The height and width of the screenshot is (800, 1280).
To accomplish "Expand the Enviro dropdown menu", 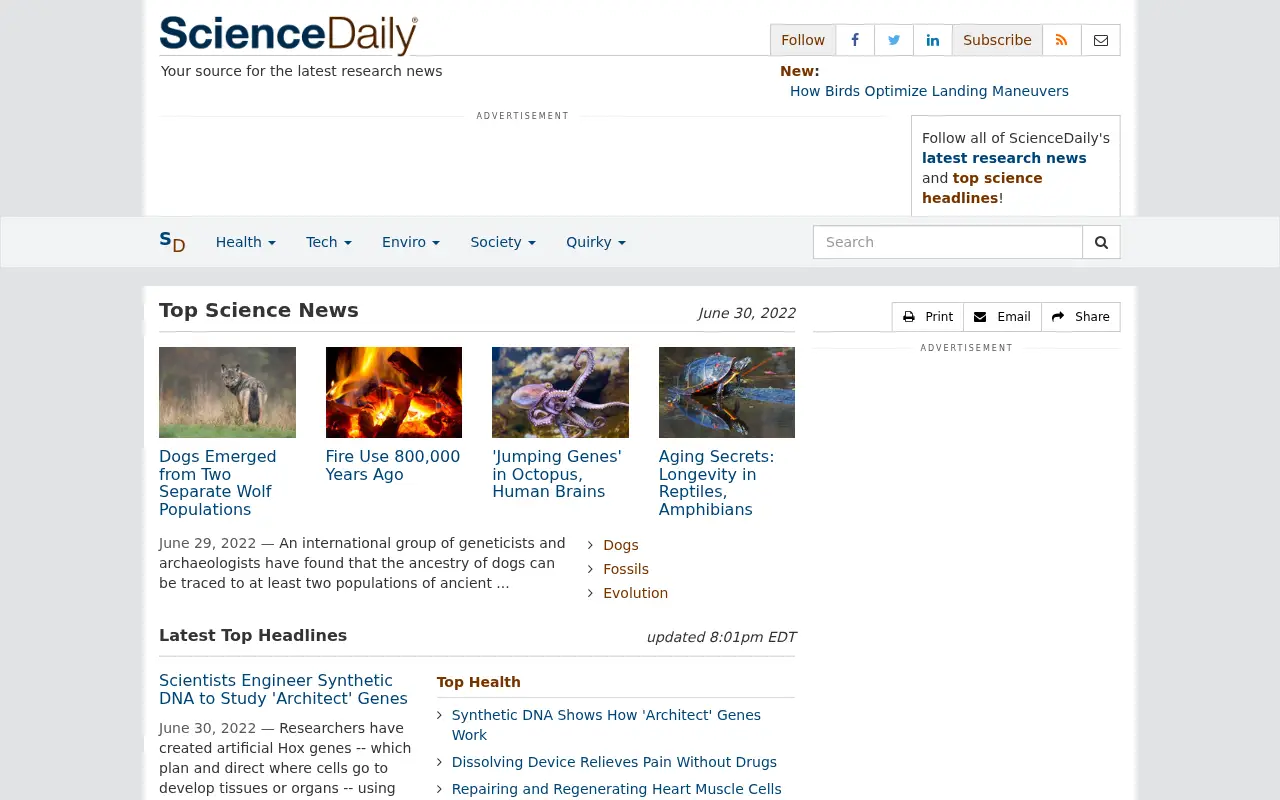I will (x=411, y=242).
